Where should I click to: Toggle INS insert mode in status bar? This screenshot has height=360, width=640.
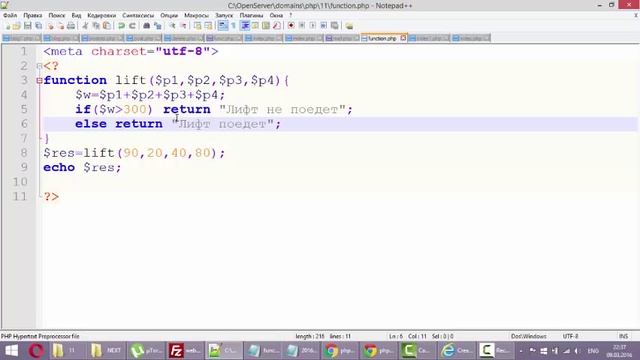coord(623,336)
